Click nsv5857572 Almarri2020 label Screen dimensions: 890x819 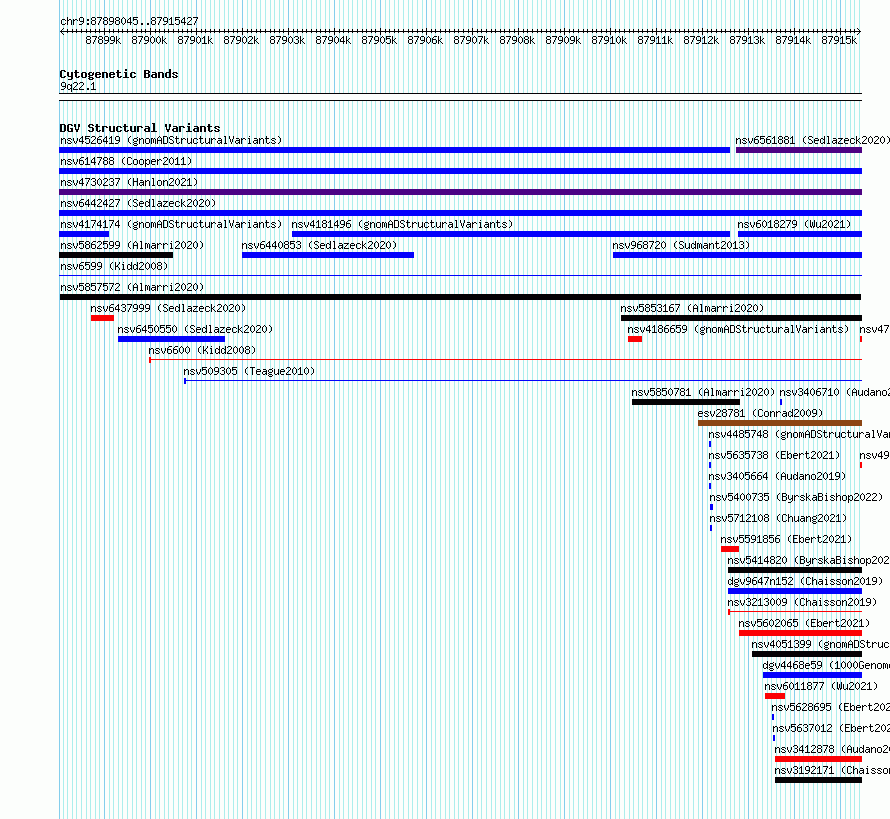[132, 287]
